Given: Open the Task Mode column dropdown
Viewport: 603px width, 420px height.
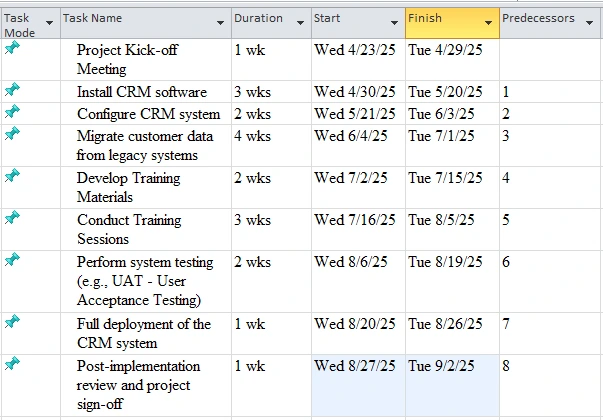Looking at the screenshot, I should pyautogui.click(x=49, y=21).
